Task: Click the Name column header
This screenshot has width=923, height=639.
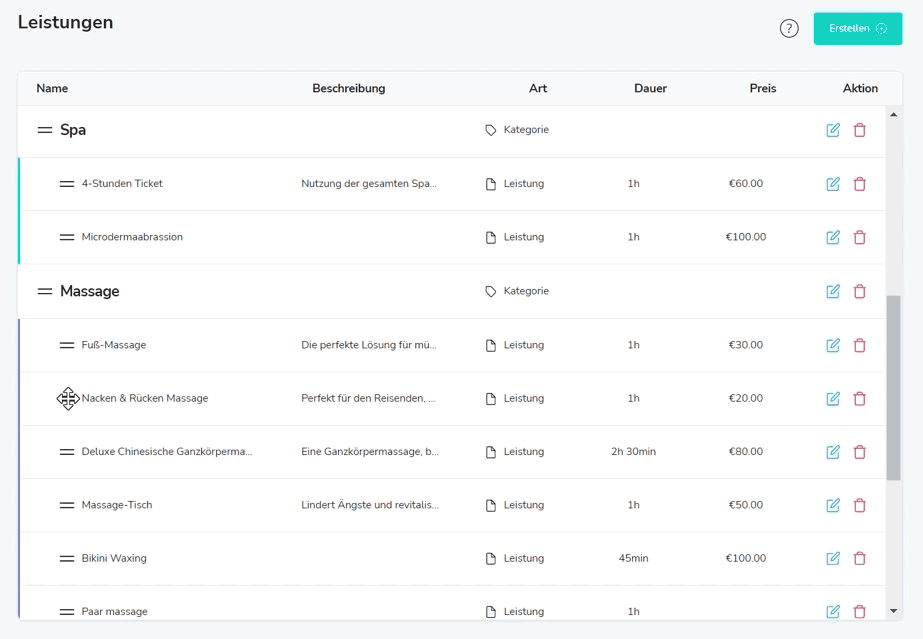Action: coord(52,88)
